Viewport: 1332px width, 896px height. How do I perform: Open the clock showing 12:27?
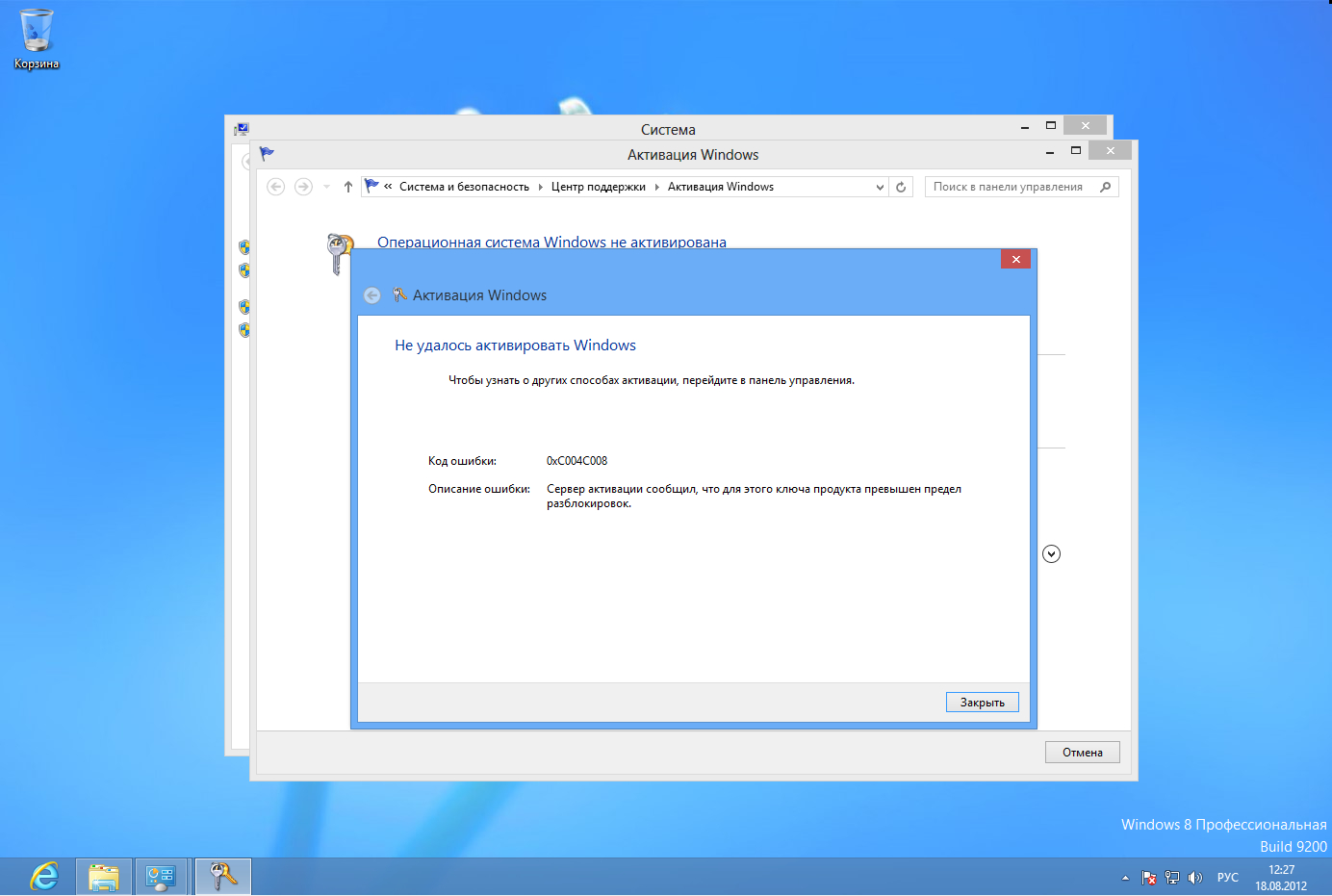click(1281, 878)
